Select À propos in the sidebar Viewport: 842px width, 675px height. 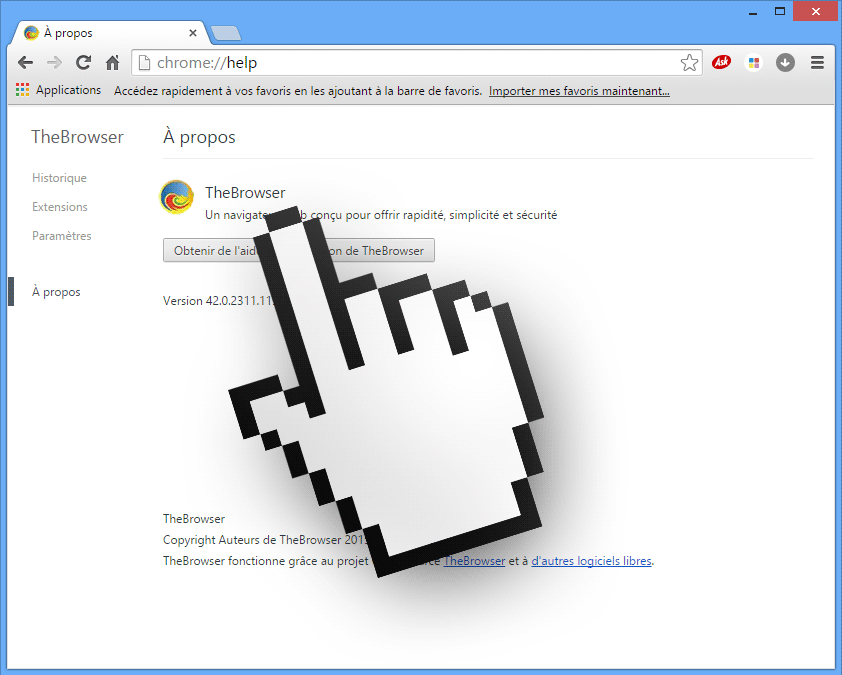pos(56,292)
